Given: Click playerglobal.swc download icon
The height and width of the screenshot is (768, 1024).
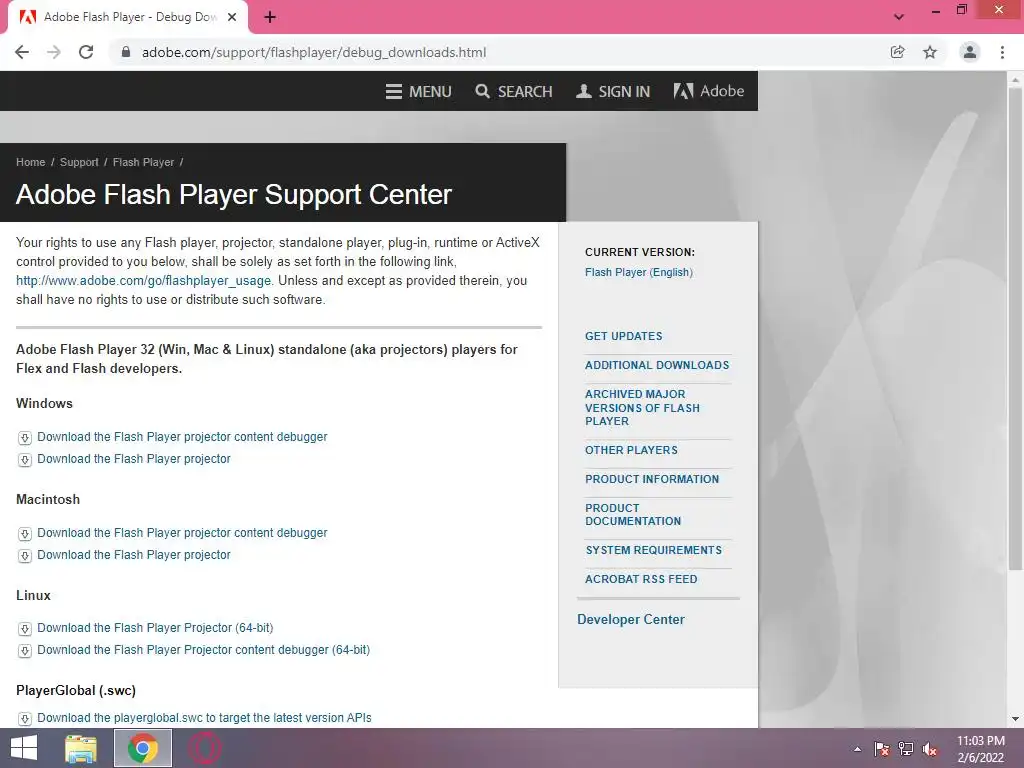Looking at the screenshot, I should point(25,718).
